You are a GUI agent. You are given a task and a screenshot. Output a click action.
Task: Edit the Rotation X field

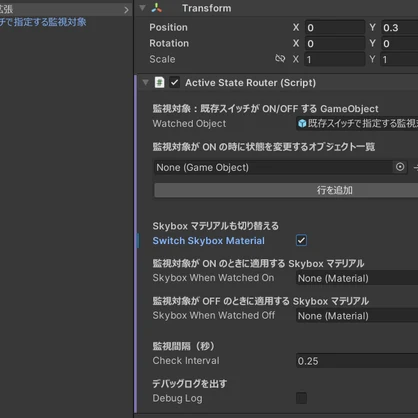(335, 43)
